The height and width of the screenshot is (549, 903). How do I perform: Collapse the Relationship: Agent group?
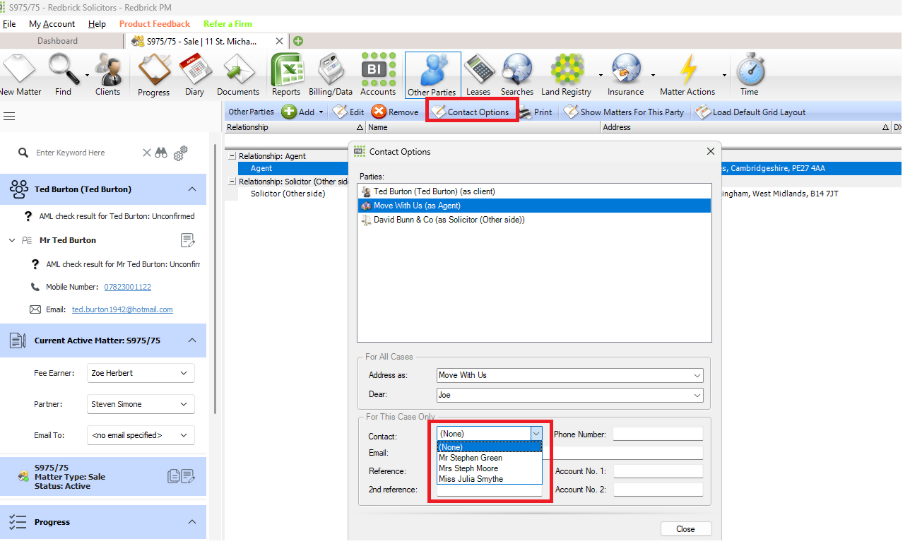click(231, 157)
